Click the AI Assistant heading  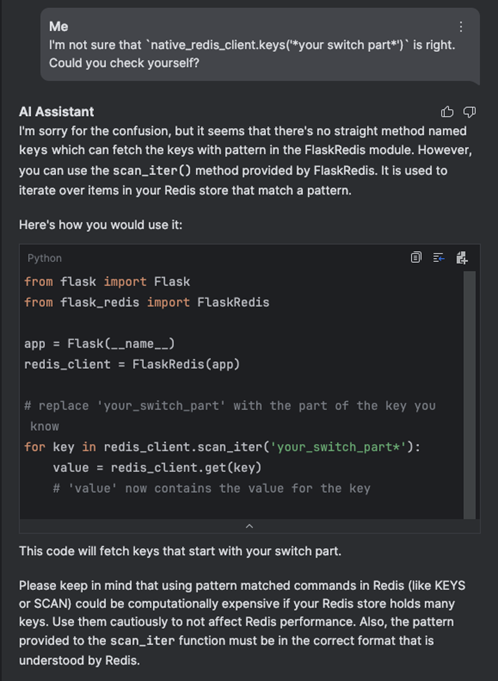[x=56, y=112]
